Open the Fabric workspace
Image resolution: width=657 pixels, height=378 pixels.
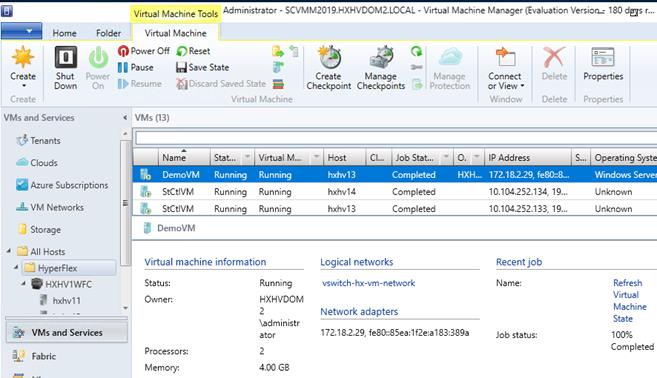43,356
